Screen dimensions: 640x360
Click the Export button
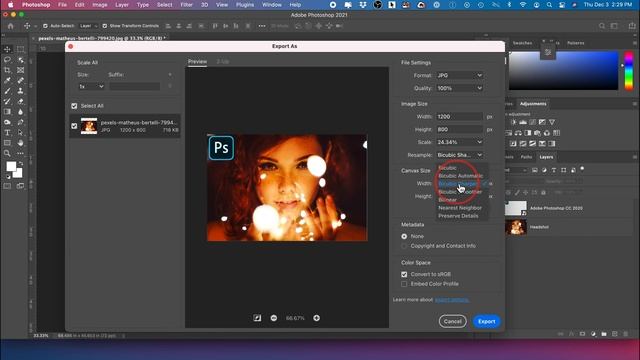[x=487, y=322]
